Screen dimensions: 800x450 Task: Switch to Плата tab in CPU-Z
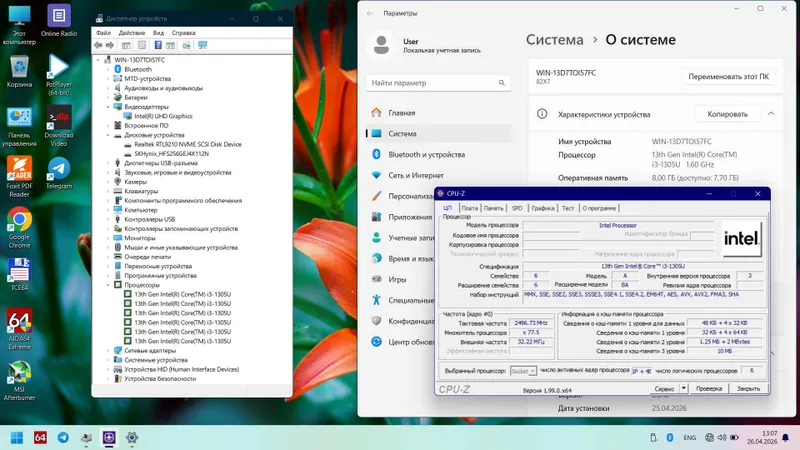click(469, 208)
